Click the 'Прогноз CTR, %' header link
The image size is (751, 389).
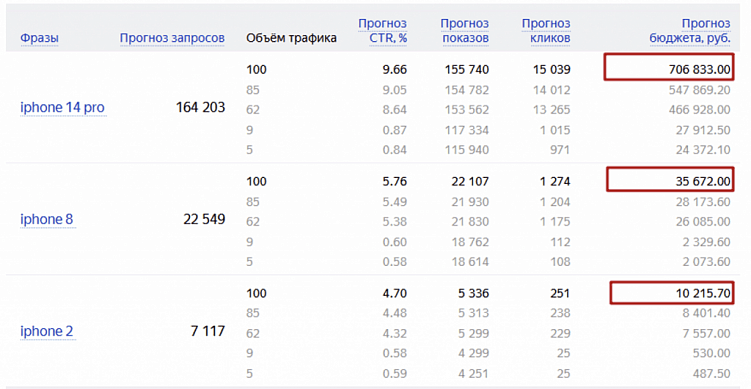coord(383,30)
